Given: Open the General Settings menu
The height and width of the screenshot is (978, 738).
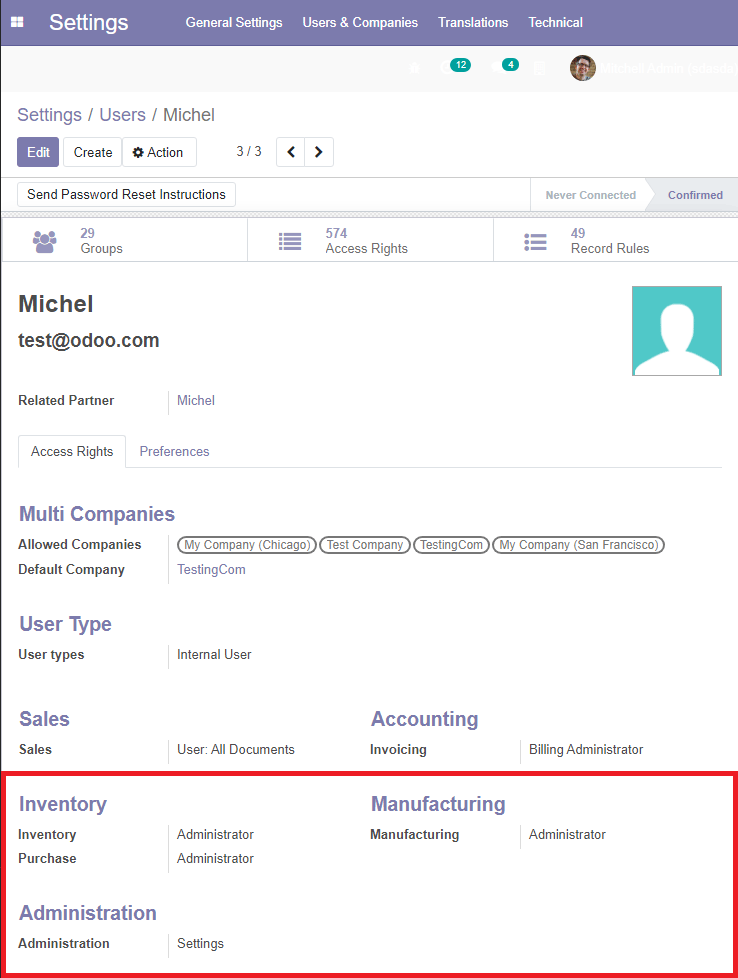Looking at the screenshot, I should (x=234, y=22).
